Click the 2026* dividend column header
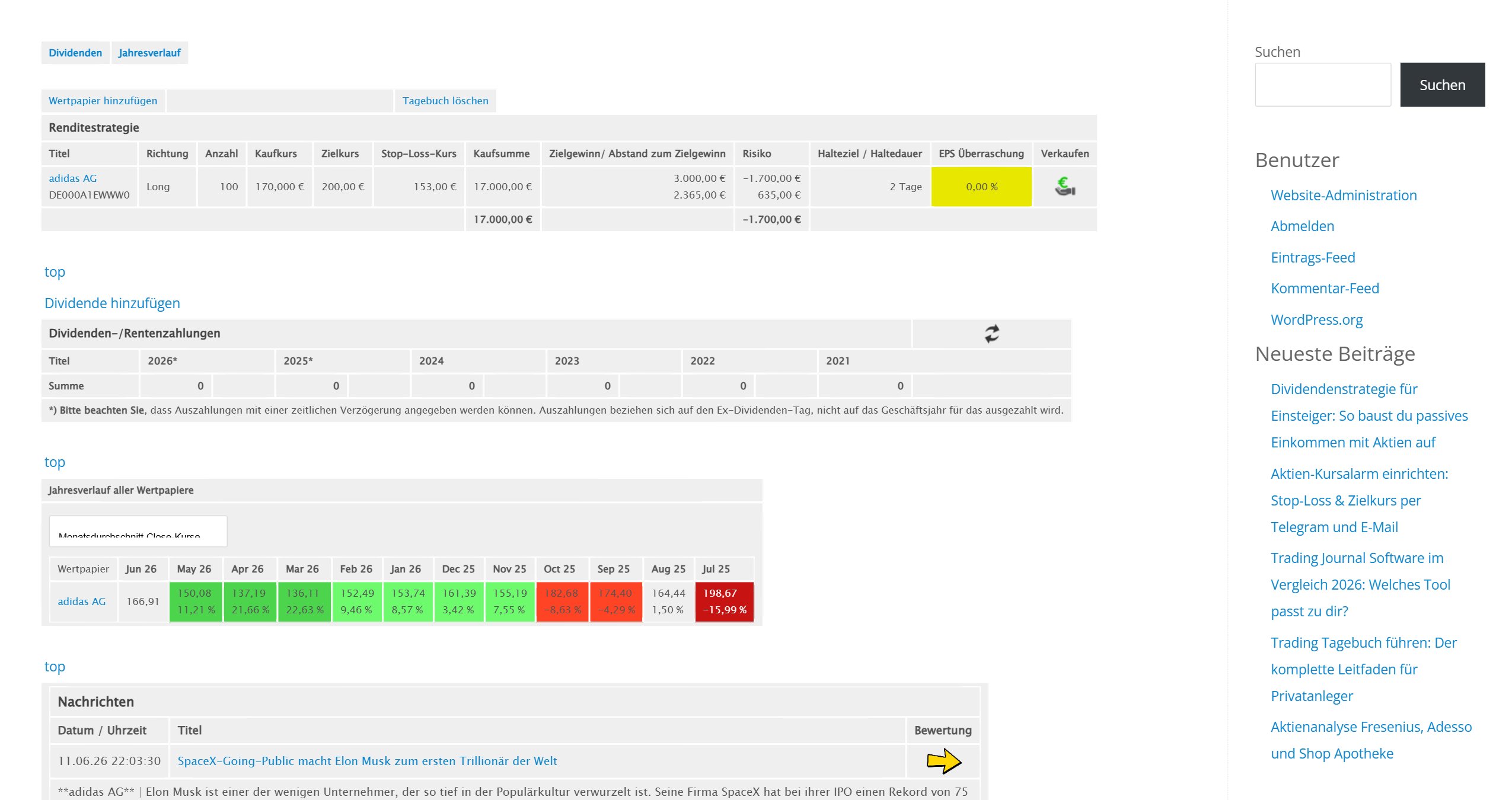 click(207, 361)
